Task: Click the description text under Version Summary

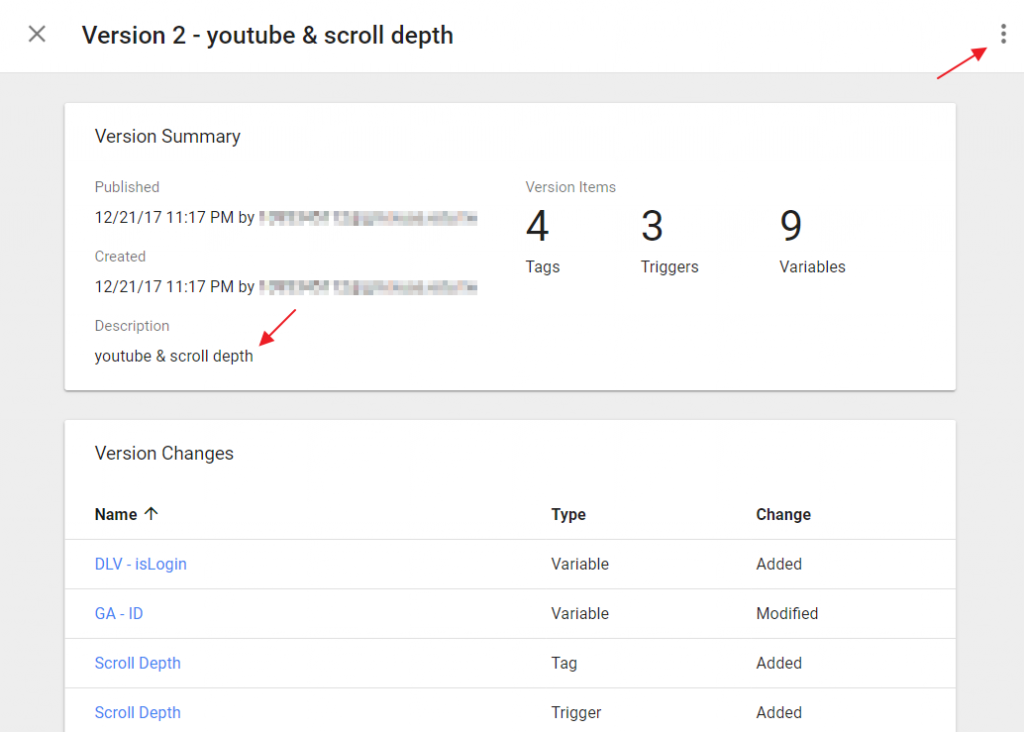Action: 174,356
